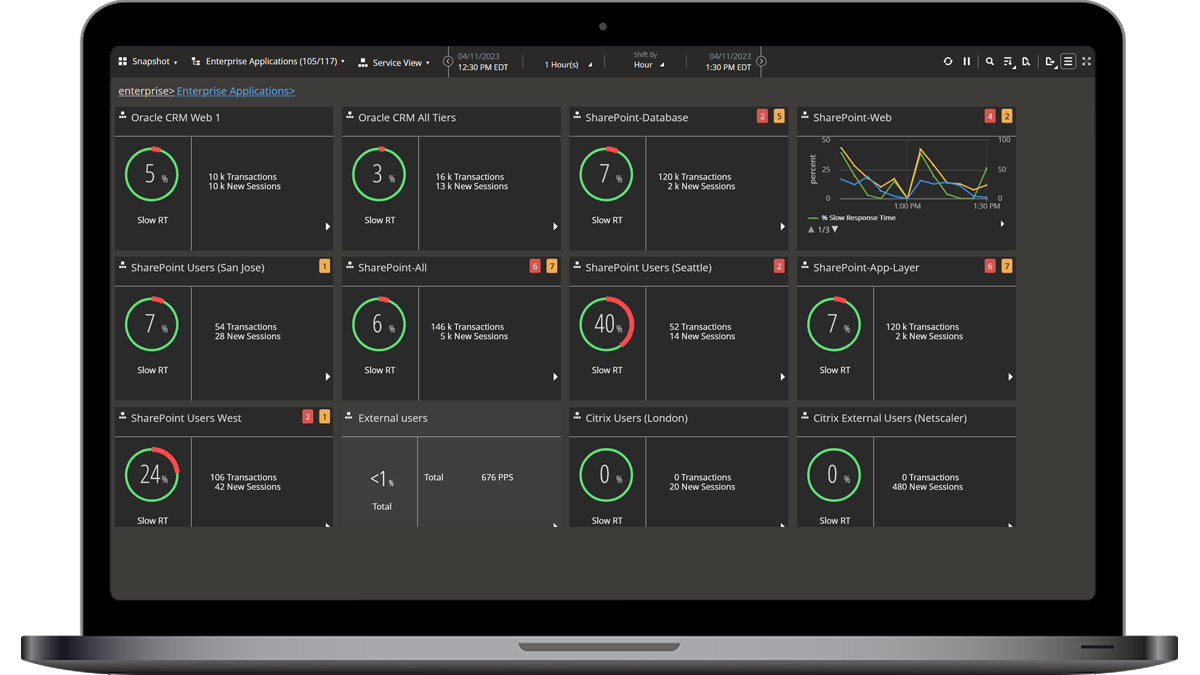Viewport: 1200px width, 675px height.
Task: Toggle the % Slow Response Time legend entry
Action: 852,217
